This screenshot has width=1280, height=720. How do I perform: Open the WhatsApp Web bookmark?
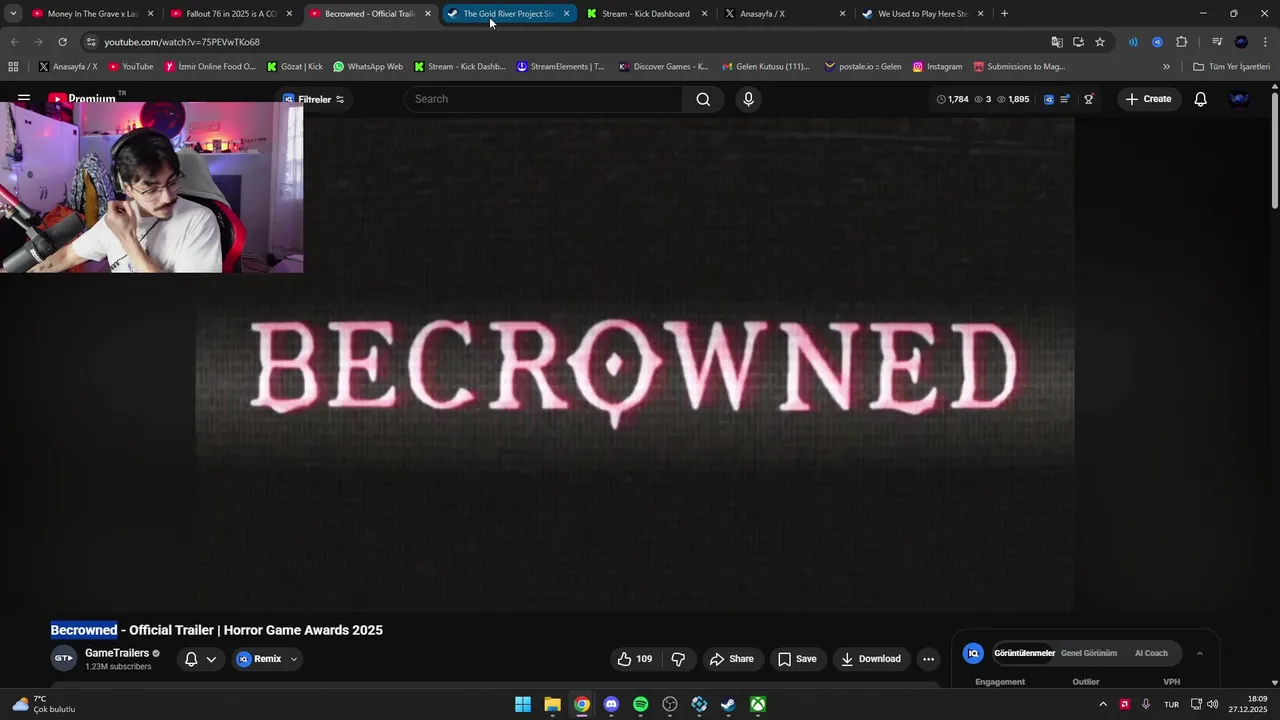coord(368,67)
